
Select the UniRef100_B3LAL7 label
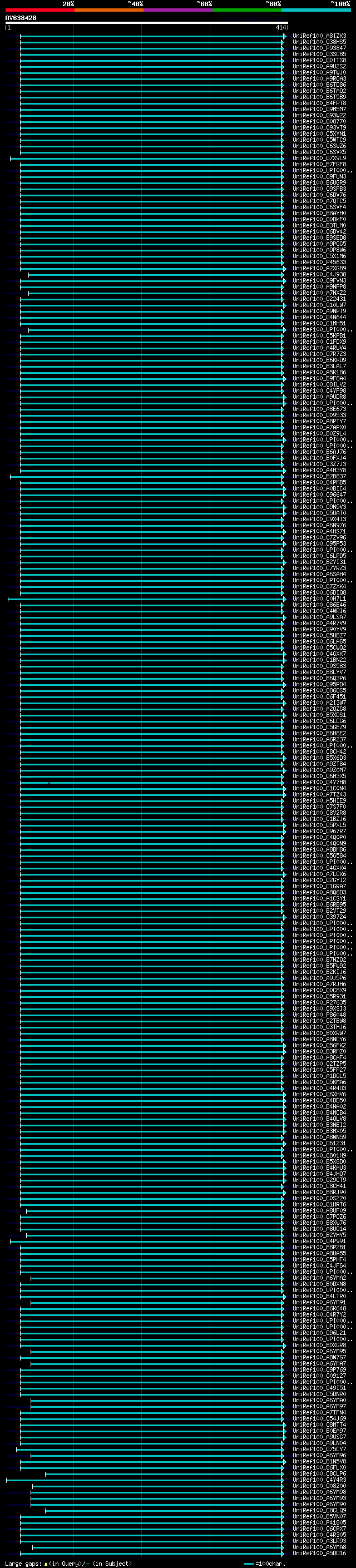[319, 367]
